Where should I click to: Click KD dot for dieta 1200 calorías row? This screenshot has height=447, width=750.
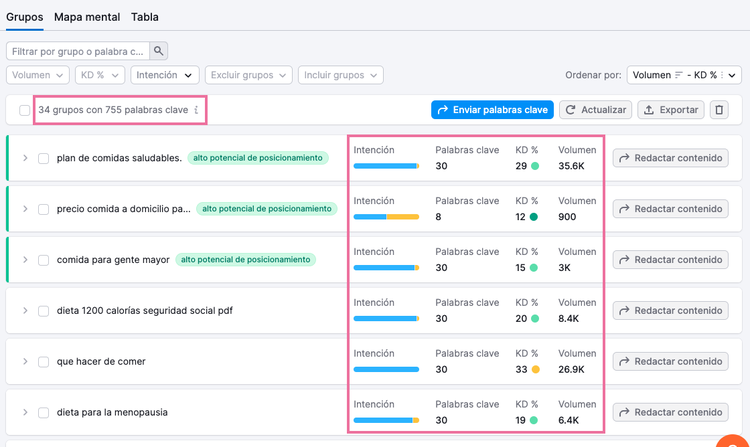(x=535, y=319)
